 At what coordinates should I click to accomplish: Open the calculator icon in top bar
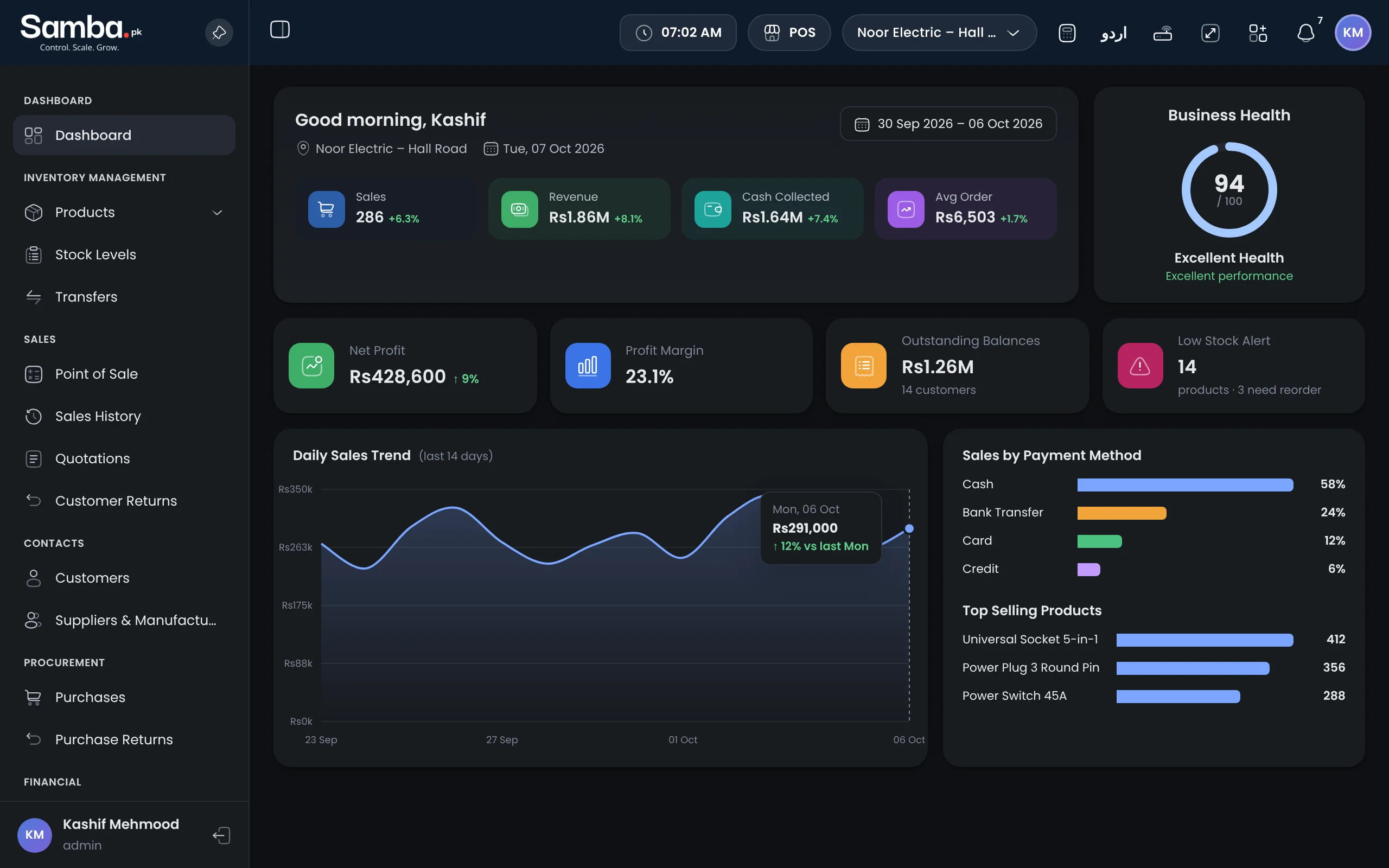point(1066,33)
